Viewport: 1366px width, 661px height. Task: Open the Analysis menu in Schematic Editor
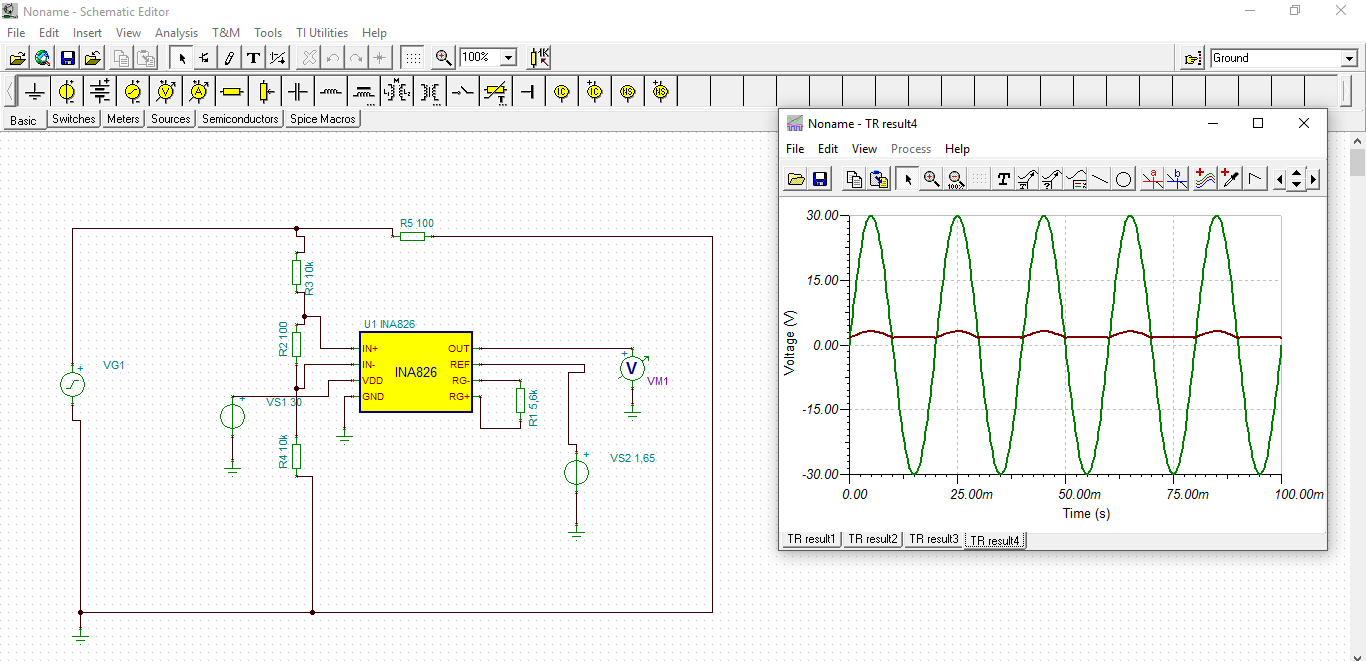[x=176, y=33]
